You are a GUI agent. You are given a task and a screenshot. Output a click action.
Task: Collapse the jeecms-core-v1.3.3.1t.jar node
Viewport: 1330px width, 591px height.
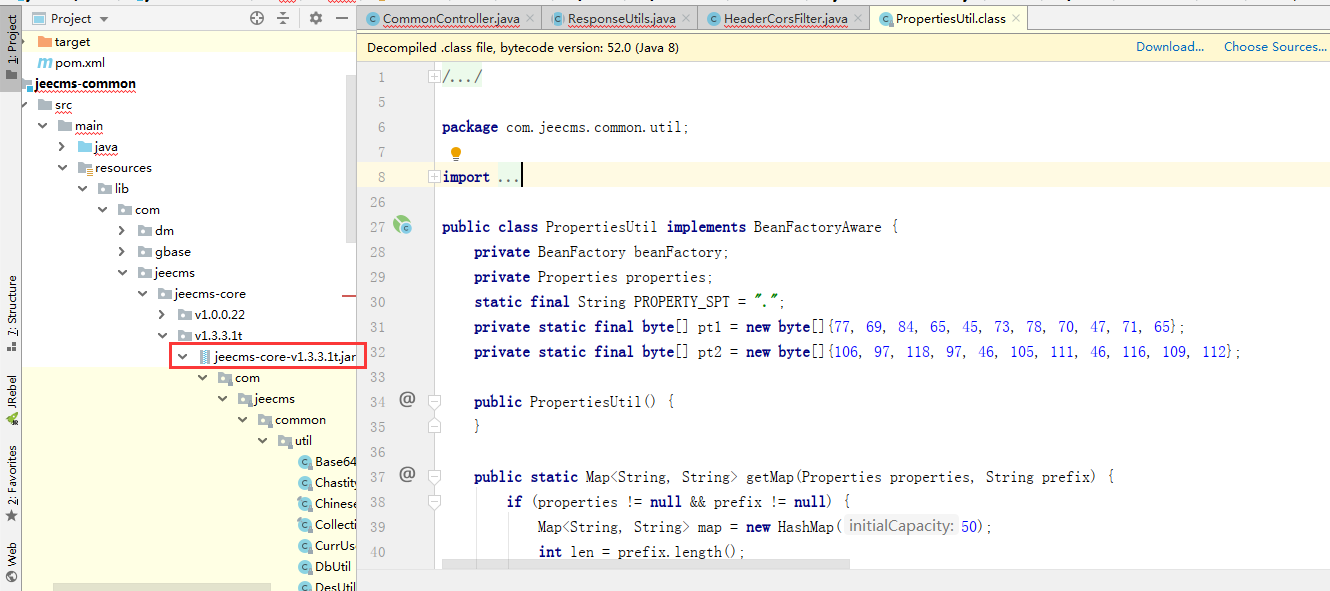(x=182, y=357)
